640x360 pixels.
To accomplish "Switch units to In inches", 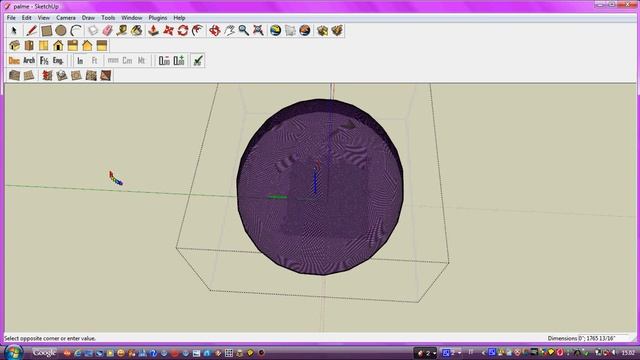I will click(x=80, y=61).
